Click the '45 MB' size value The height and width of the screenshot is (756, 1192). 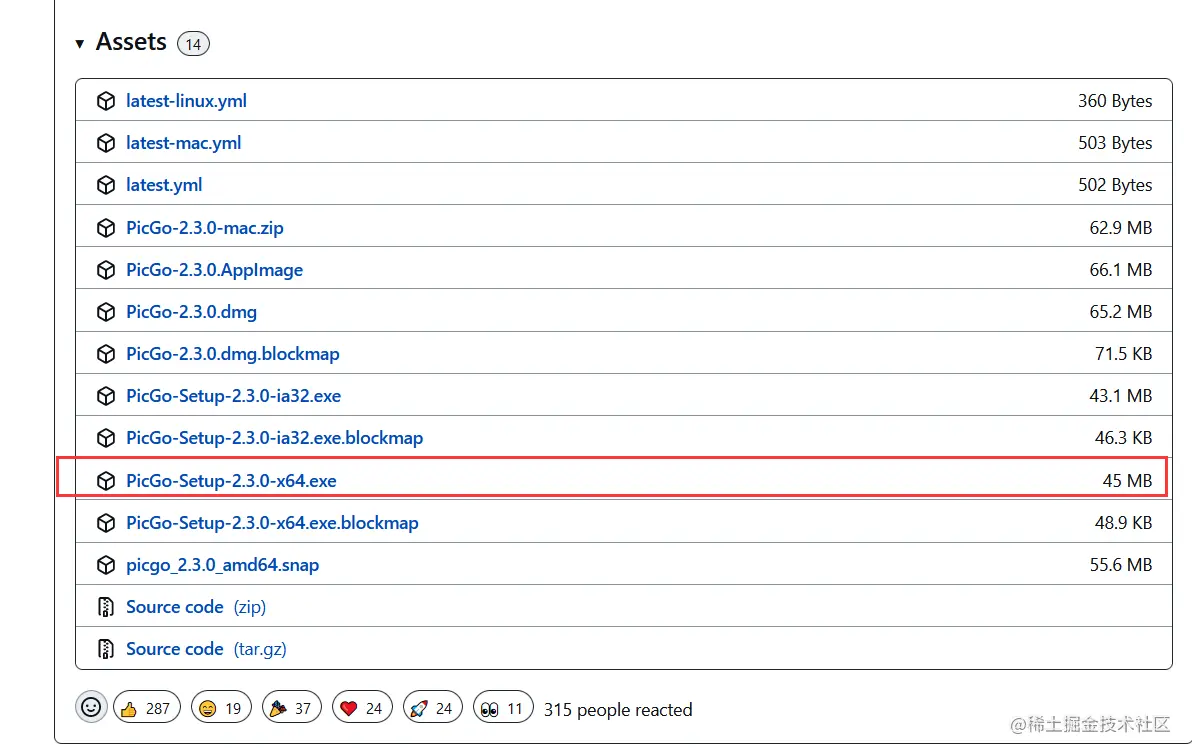point(1127,481)
